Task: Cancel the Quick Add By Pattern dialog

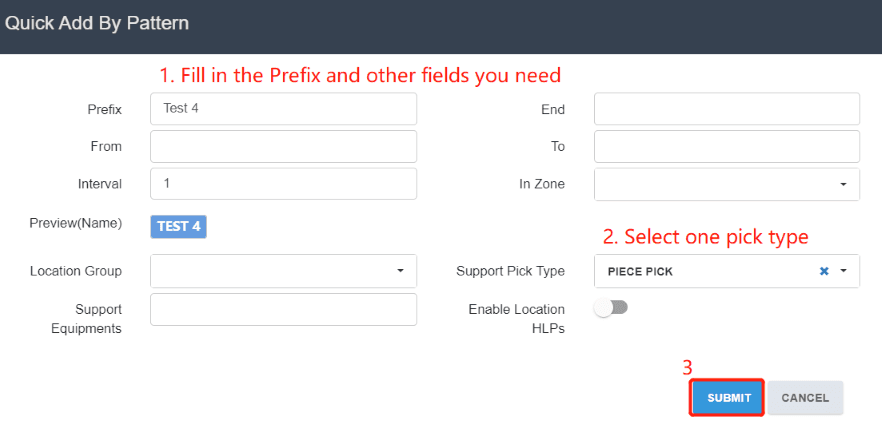Action: point(805,397)
